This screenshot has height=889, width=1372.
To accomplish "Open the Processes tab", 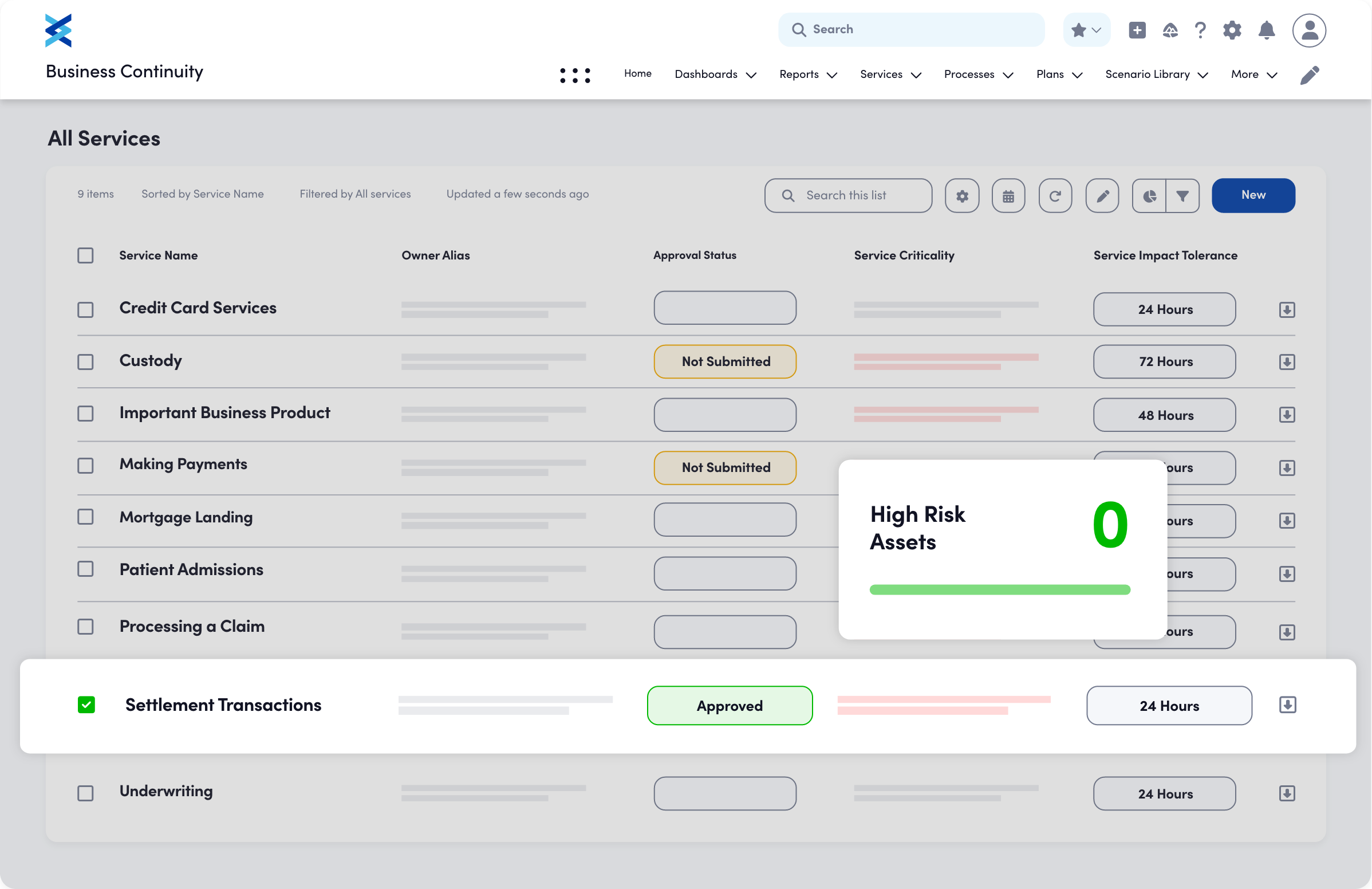I will 968,74.
